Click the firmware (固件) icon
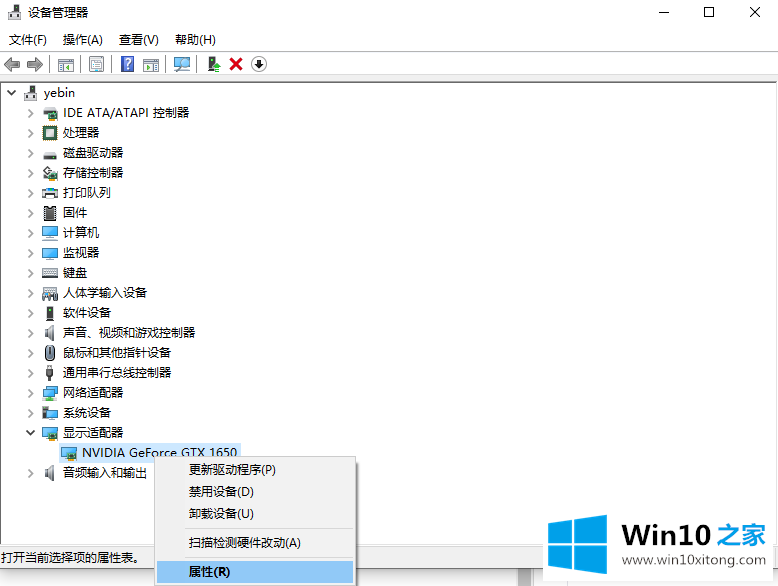This screenshot has height=586, width=778. 50,213
